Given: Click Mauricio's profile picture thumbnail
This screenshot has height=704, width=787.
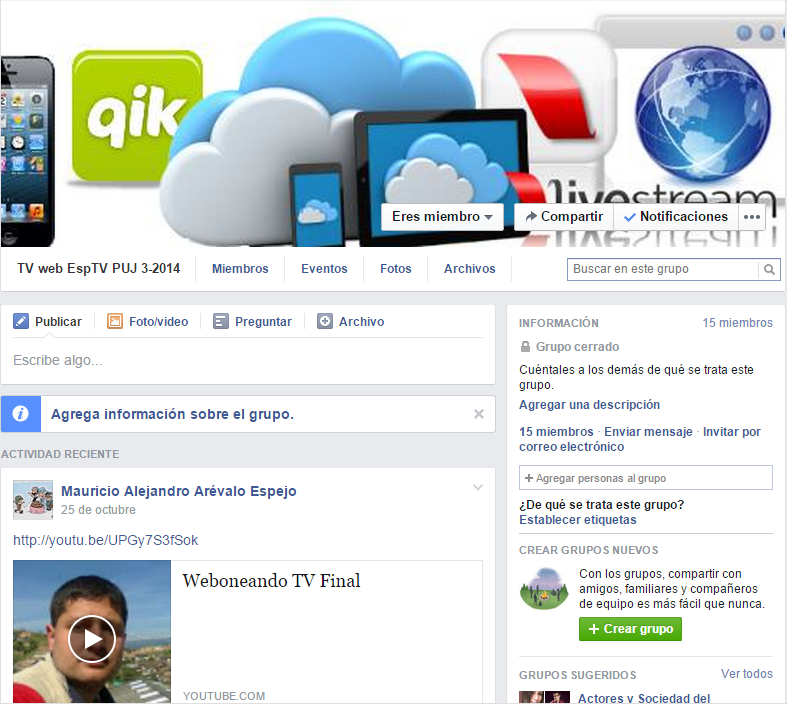Looking at the screenshot, I should coord(33,500).
